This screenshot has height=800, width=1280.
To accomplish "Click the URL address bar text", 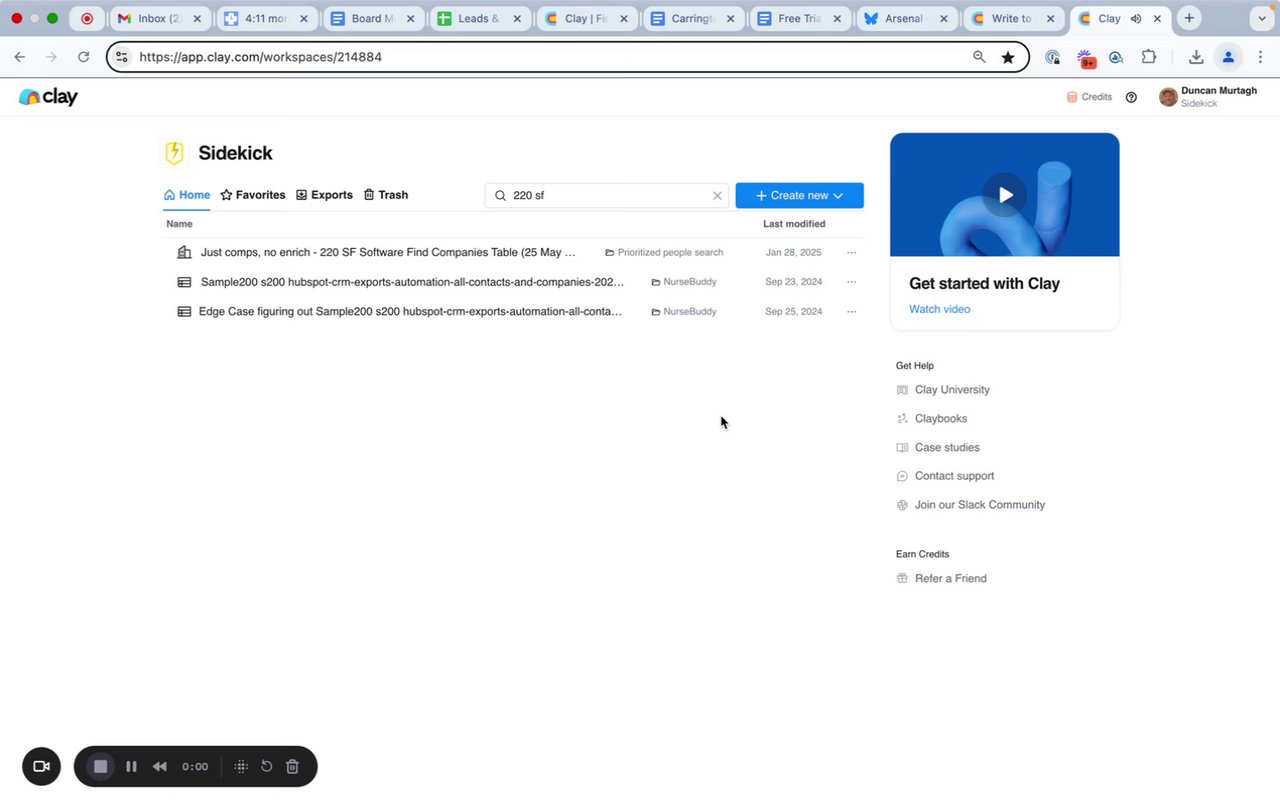I will coord(261,57).
